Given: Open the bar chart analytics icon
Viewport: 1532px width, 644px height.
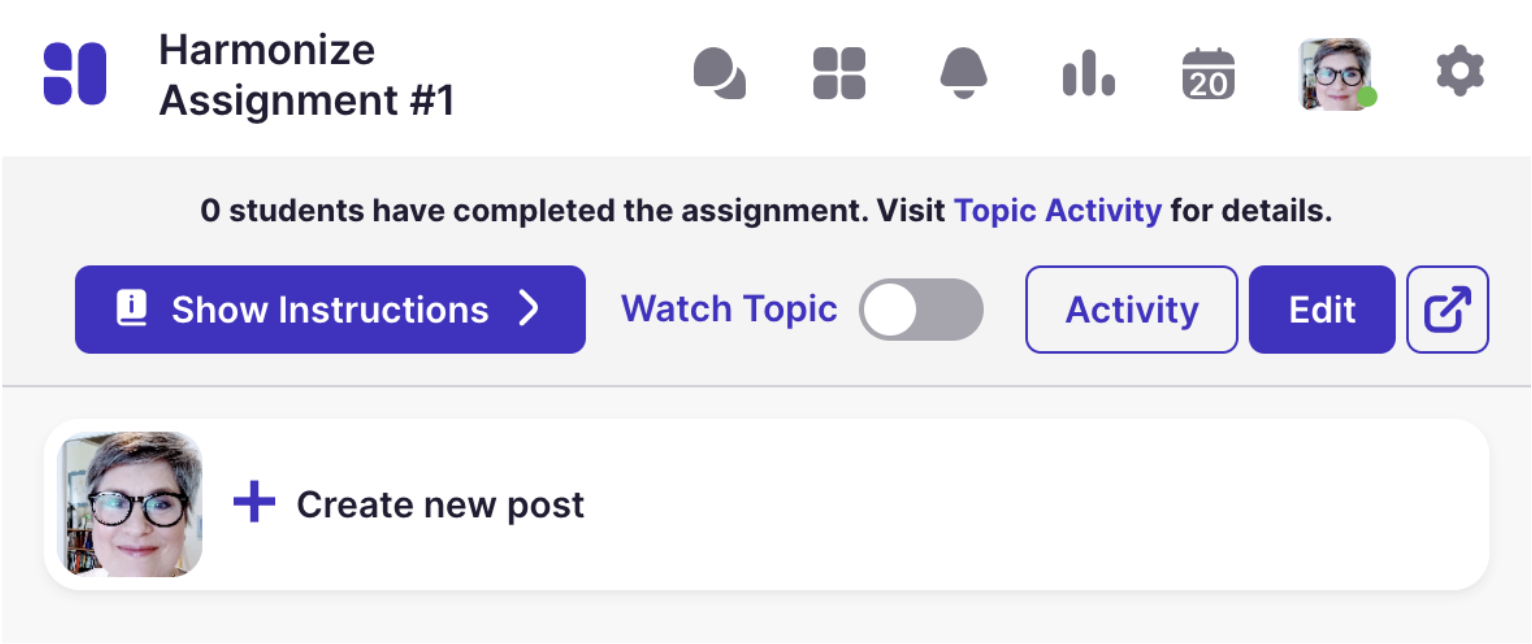Looking at the screenshot, I should point(1088,74).
